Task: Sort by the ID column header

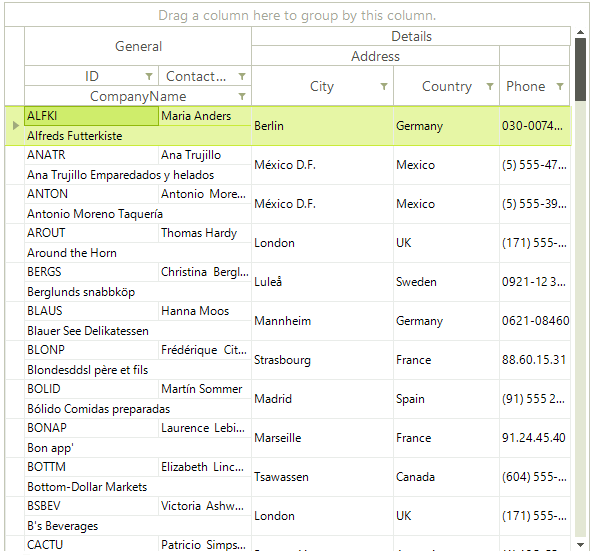Action: 91,76
